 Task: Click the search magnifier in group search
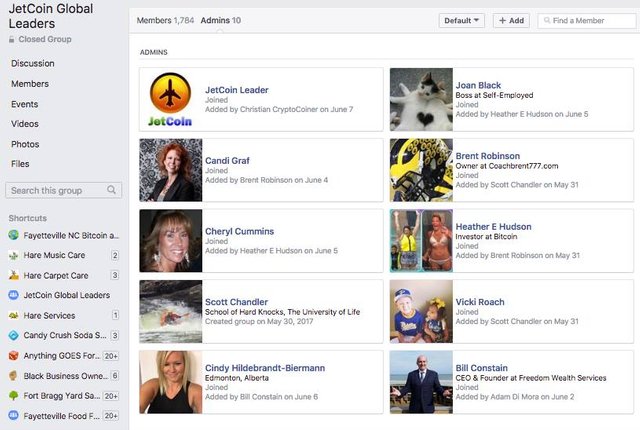pos(111,190)
